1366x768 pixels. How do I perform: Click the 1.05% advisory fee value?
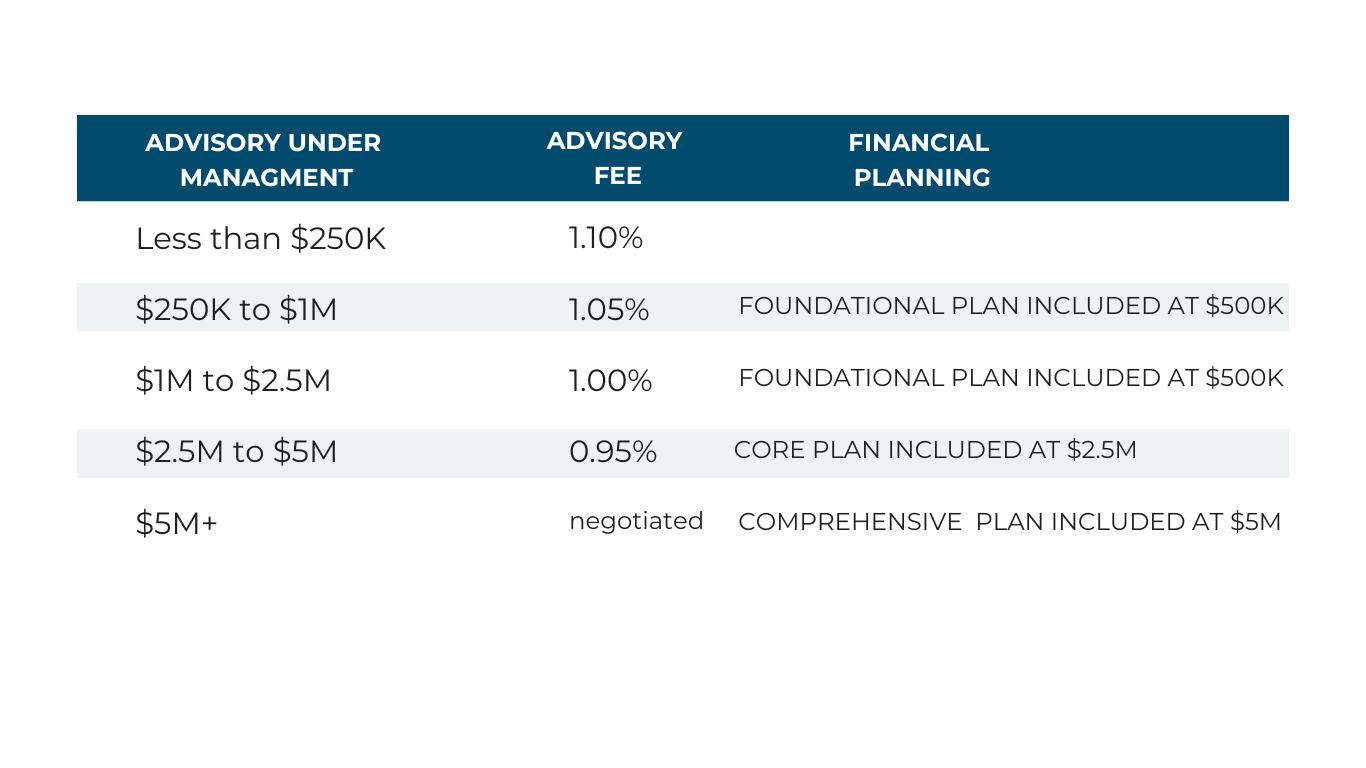[x=609, y=310]
